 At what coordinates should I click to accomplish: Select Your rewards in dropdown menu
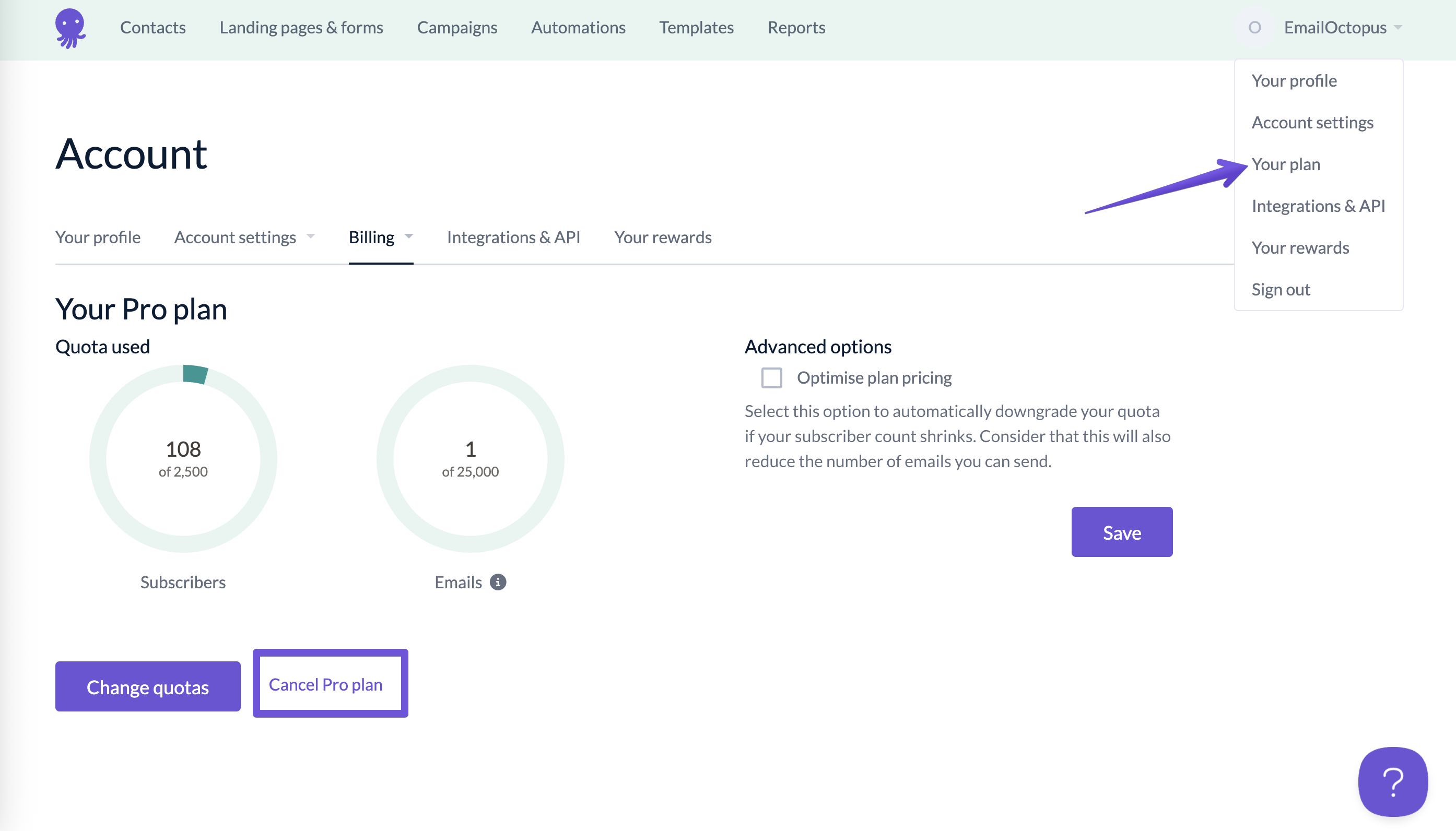tap(1300, 247)
